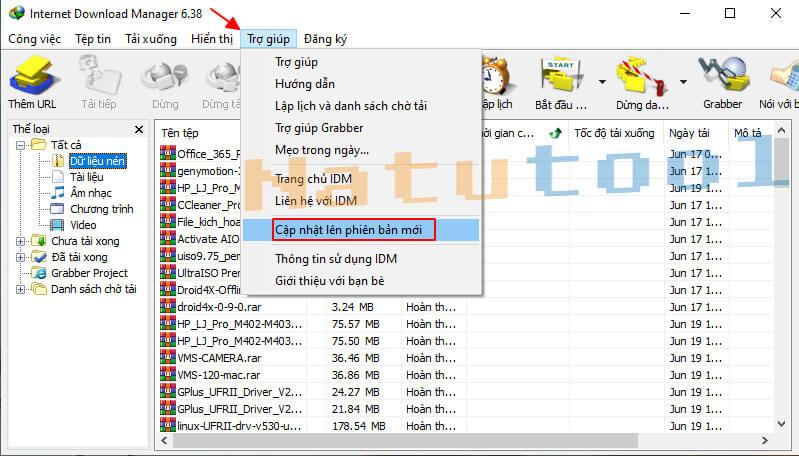Select the Video category
This screenshot has height=456, width=799.
click(83, 225)
